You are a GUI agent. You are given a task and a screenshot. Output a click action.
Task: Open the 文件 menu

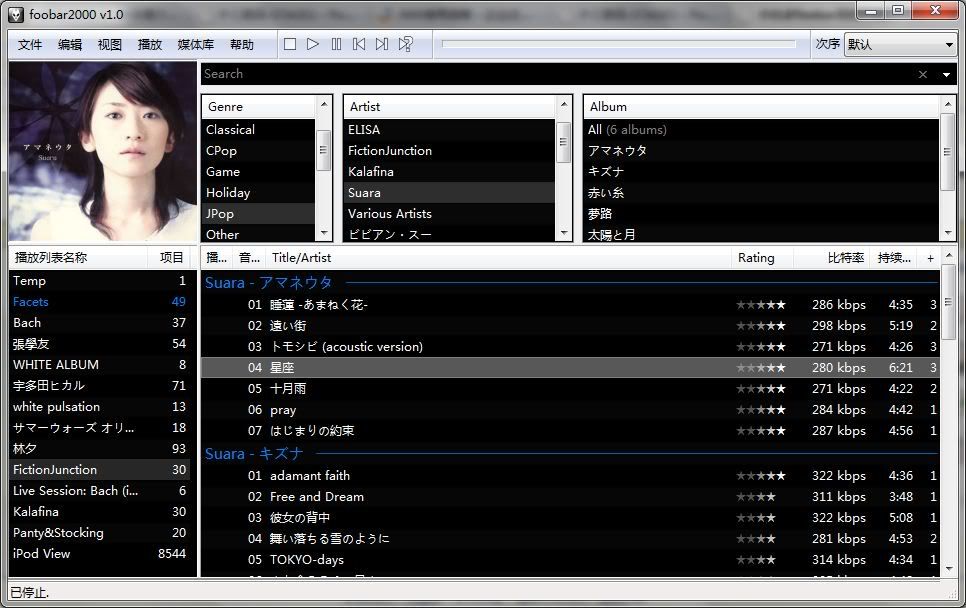point(30,44)
